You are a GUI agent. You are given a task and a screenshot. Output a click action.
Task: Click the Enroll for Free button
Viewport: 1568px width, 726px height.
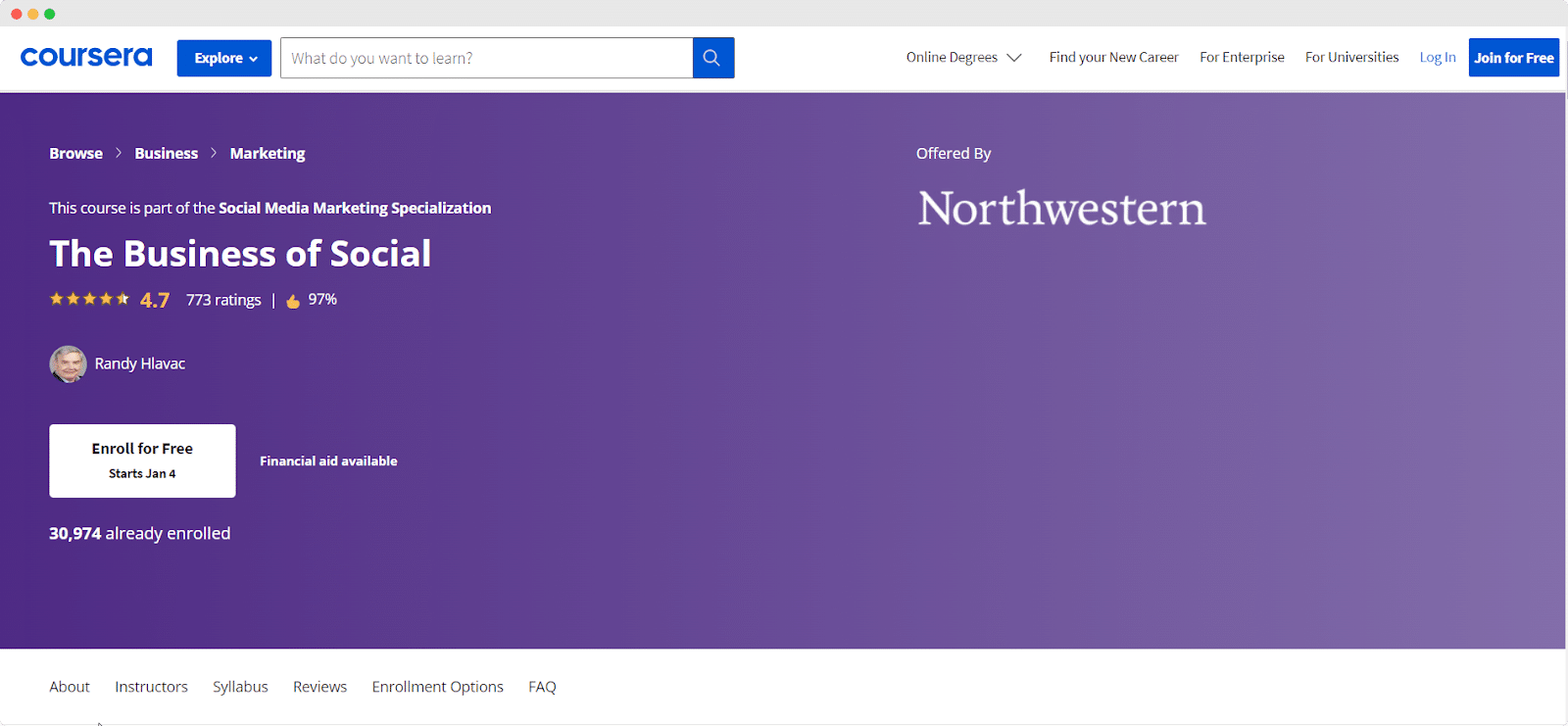click(x=142, y=460)
